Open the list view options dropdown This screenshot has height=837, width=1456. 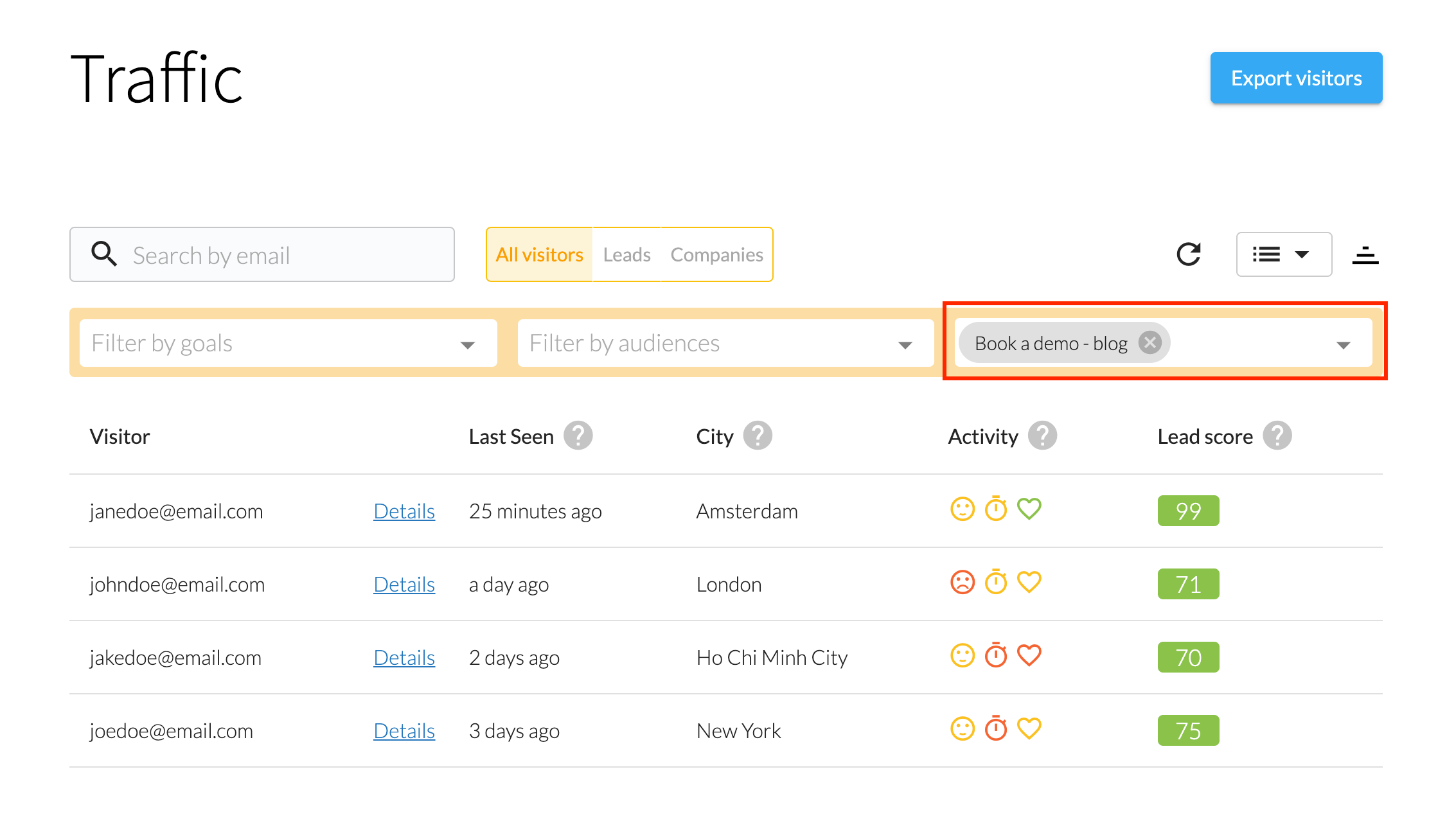coord(1283,254)
